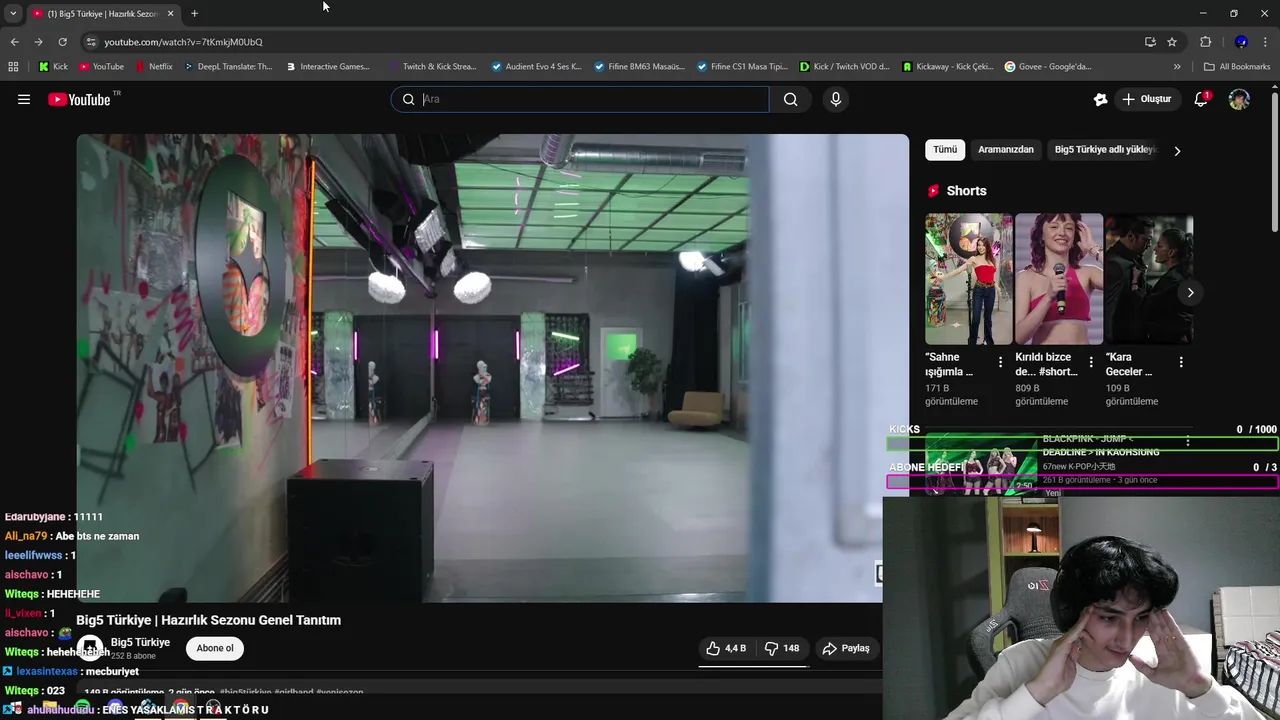Open a new browser tab
The image size is (1280, 720).
tap(194, 13)
